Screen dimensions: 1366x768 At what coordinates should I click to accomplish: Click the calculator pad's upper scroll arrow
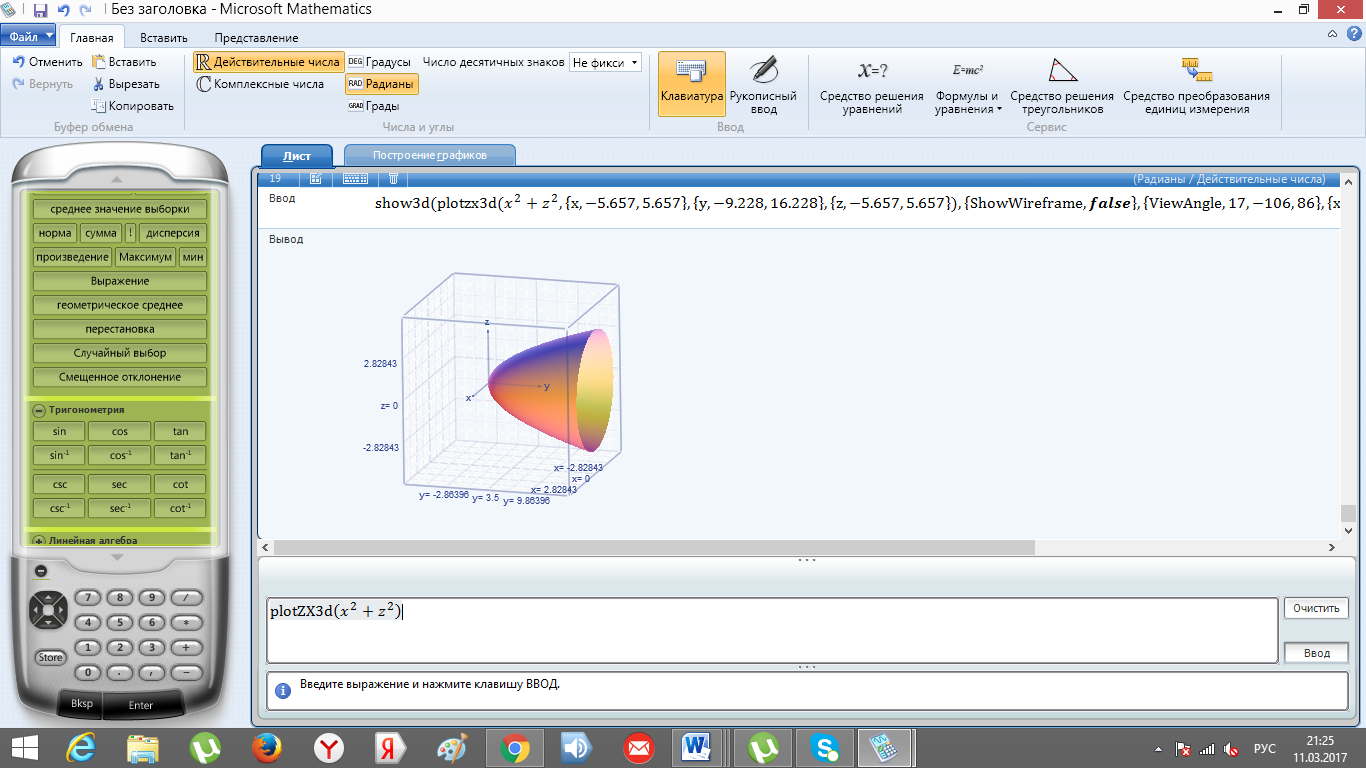(117, 180)
